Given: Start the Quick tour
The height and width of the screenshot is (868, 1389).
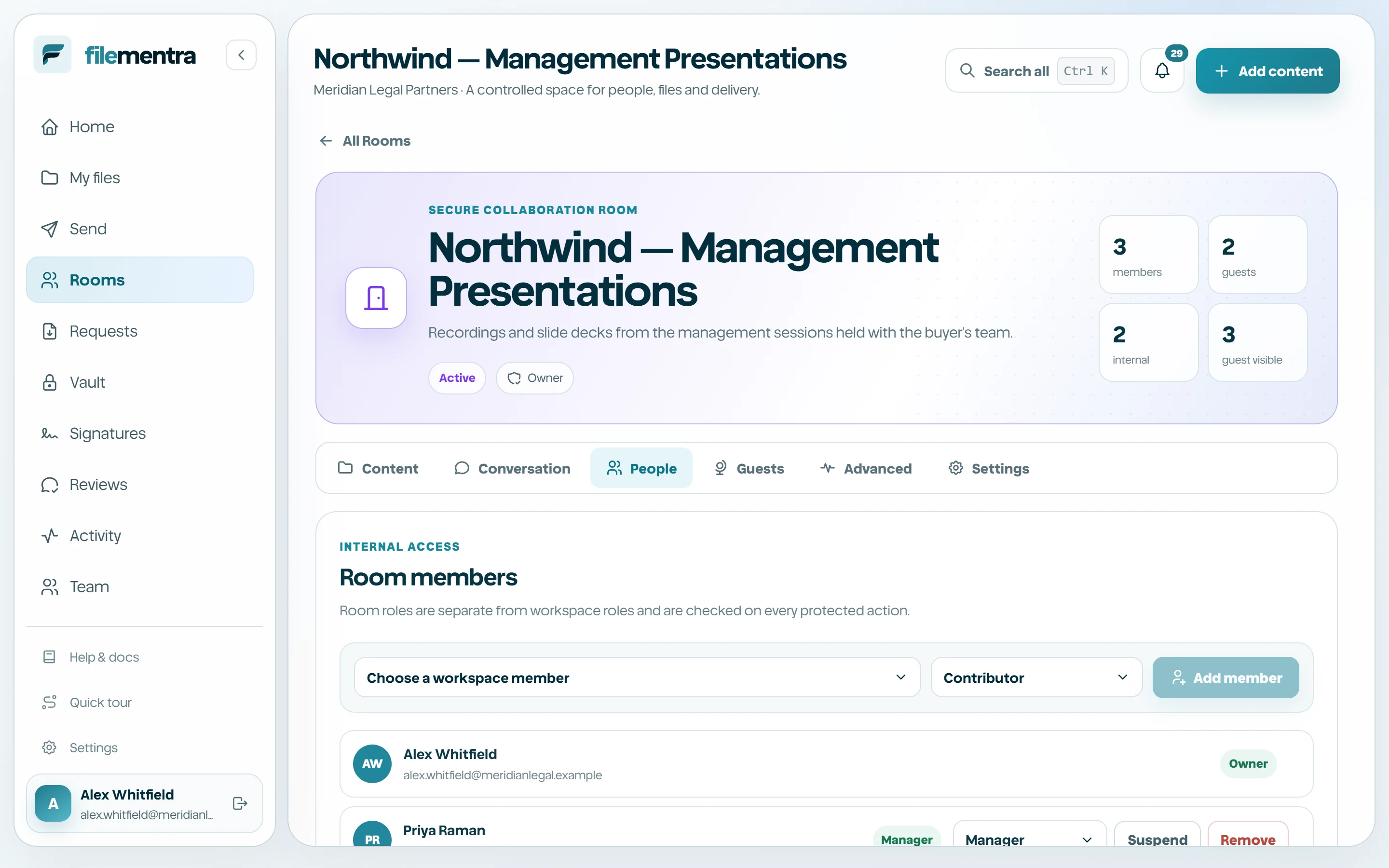Looking at the screenshot, I should (x=139, y=702).
